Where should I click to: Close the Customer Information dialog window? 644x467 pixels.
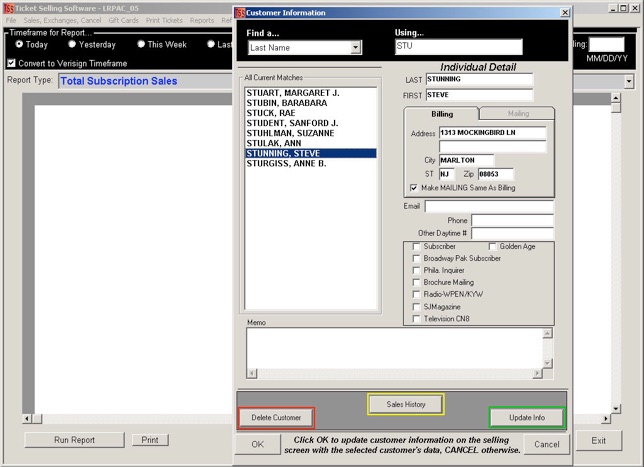[564, 12]
